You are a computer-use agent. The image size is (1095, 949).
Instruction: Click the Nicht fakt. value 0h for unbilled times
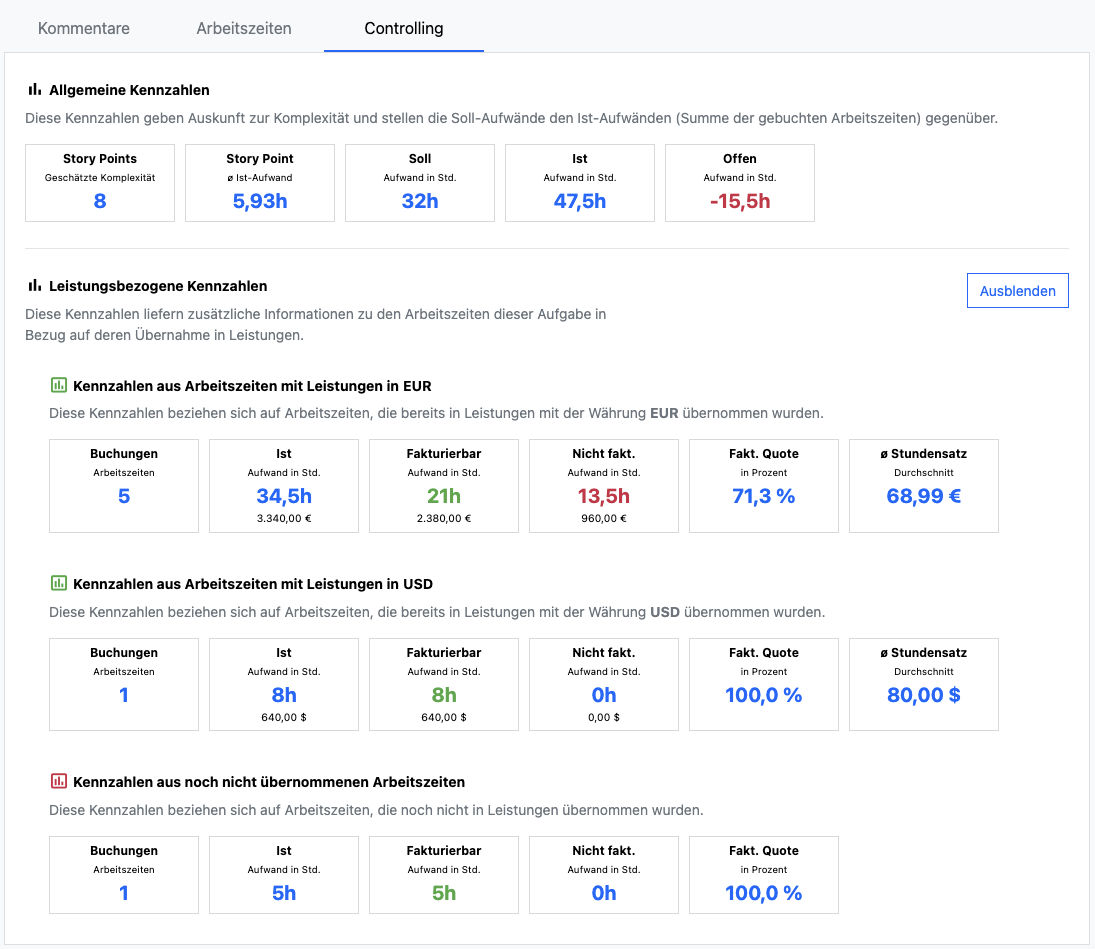click(603, 893)
